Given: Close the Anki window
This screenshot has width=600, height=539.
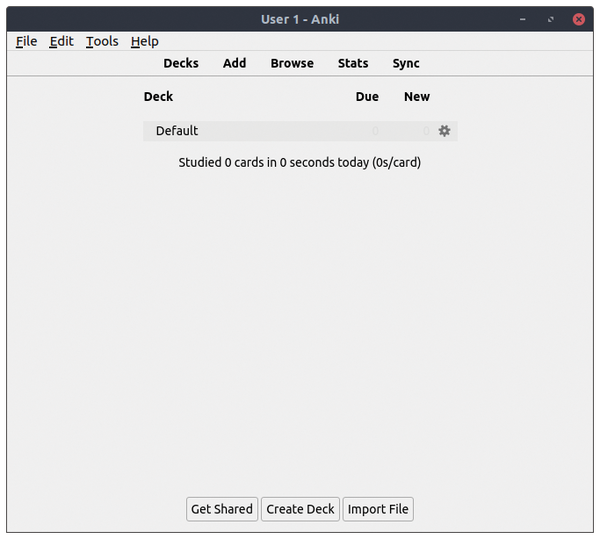Looking at the screenshot, I should point(579,19).
